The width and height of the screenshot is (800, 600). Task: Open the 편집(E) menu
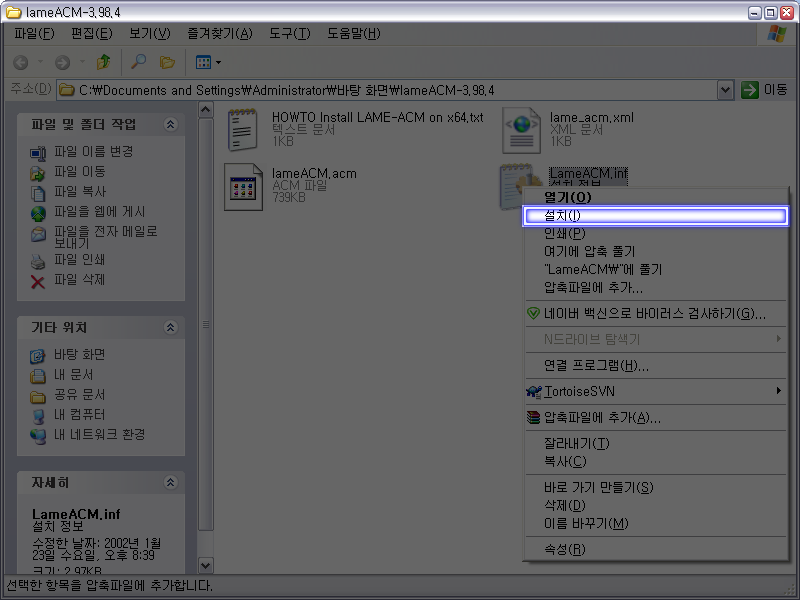pos(92,34)
